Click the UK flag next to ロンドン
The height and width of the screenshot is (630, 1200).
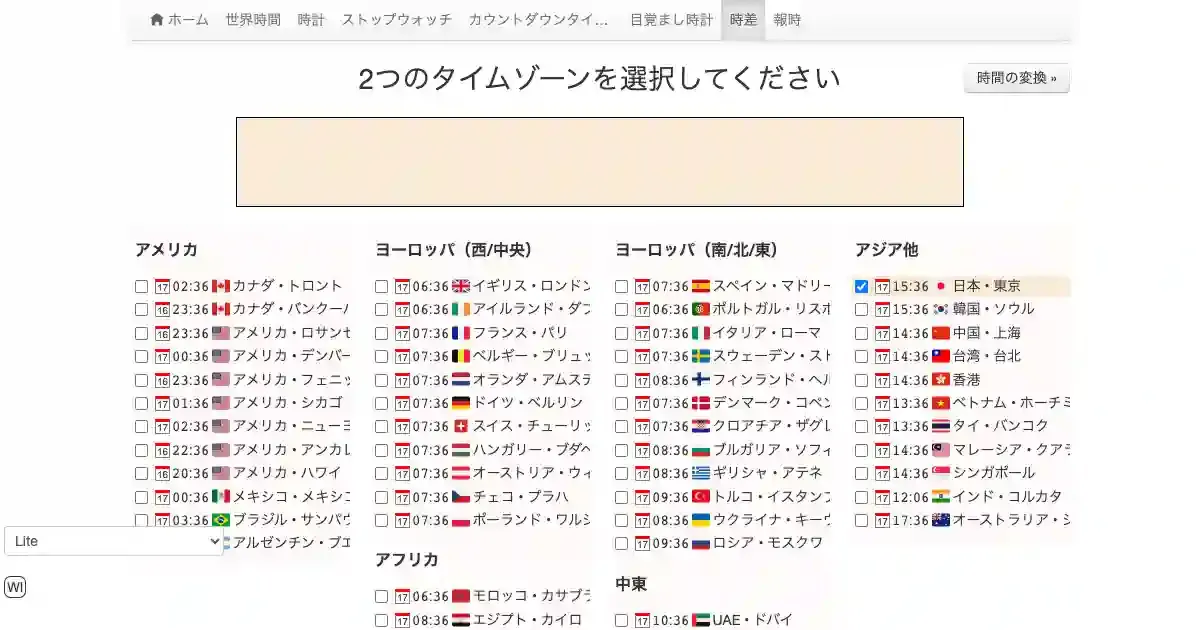tap(461, 286)
